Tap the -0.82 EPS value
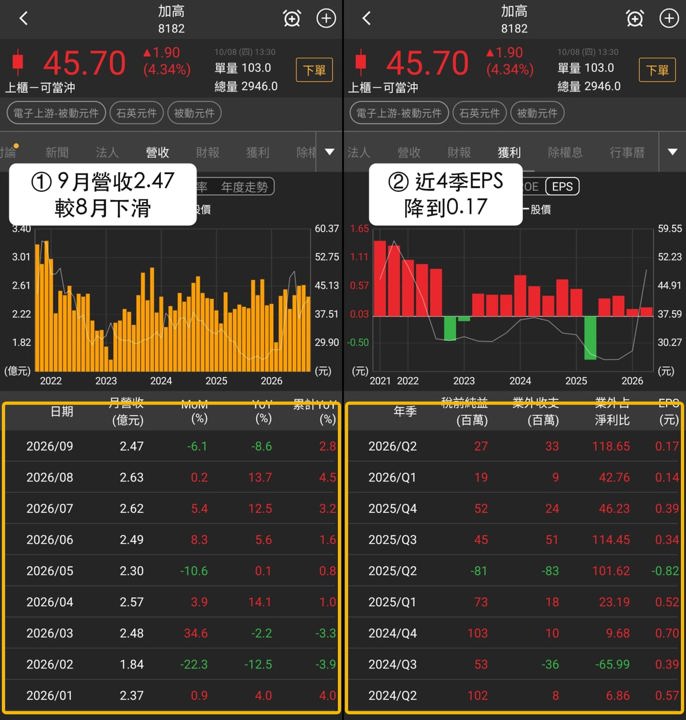 point(665,571)
